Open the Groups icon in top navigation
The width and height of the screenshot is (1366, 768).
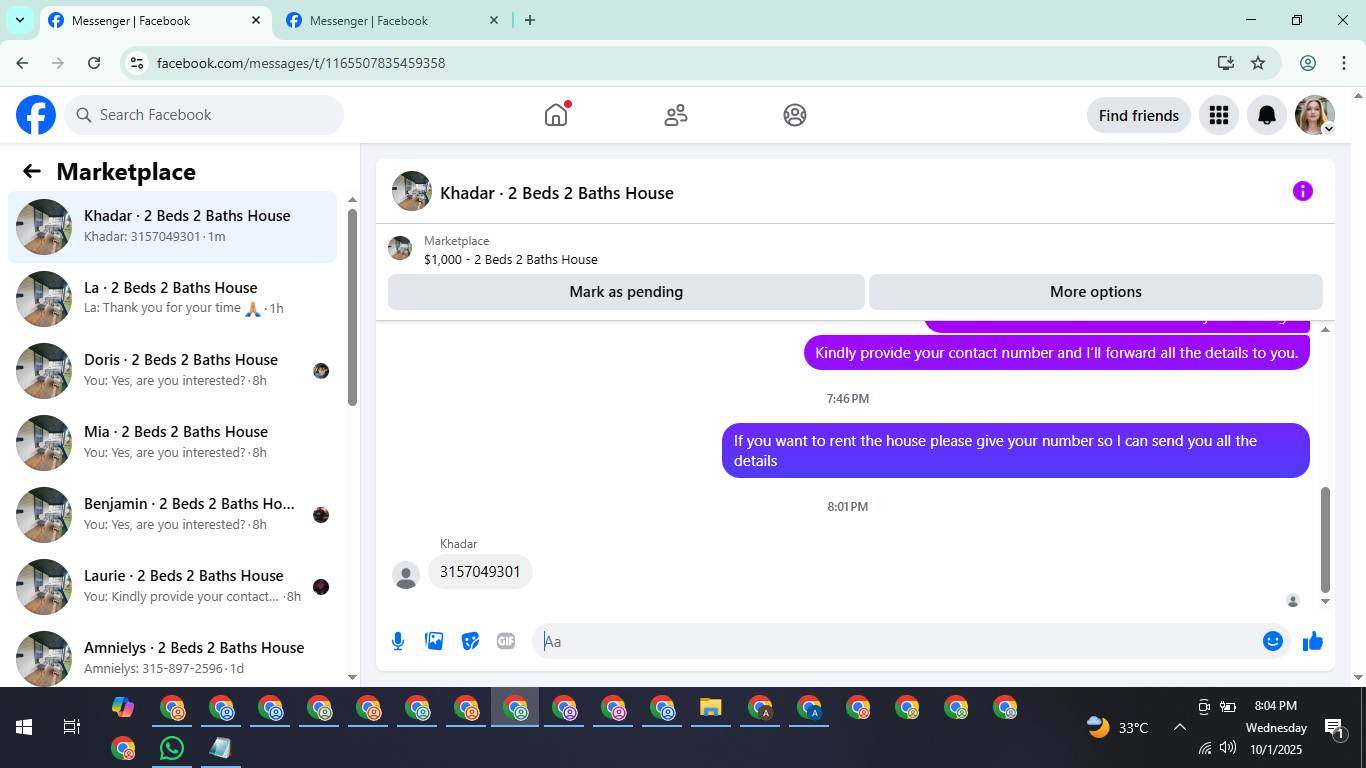click(795, 115)
